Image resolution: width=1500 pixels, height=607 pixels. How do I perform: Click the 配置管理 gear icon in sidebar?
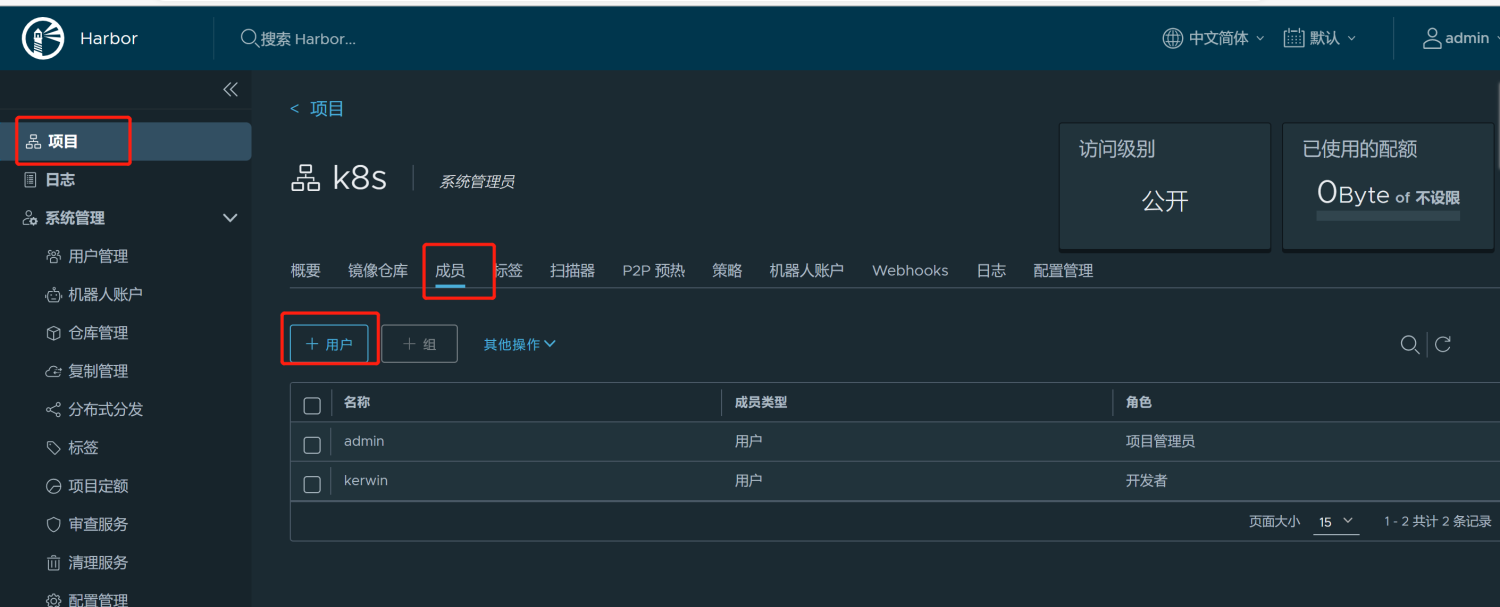54,600
